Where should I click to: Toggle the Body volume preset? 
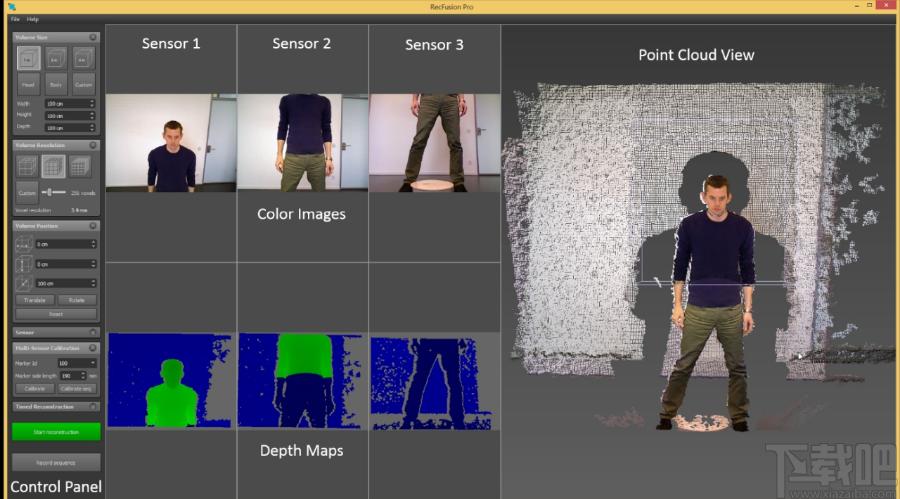[56, 84]
